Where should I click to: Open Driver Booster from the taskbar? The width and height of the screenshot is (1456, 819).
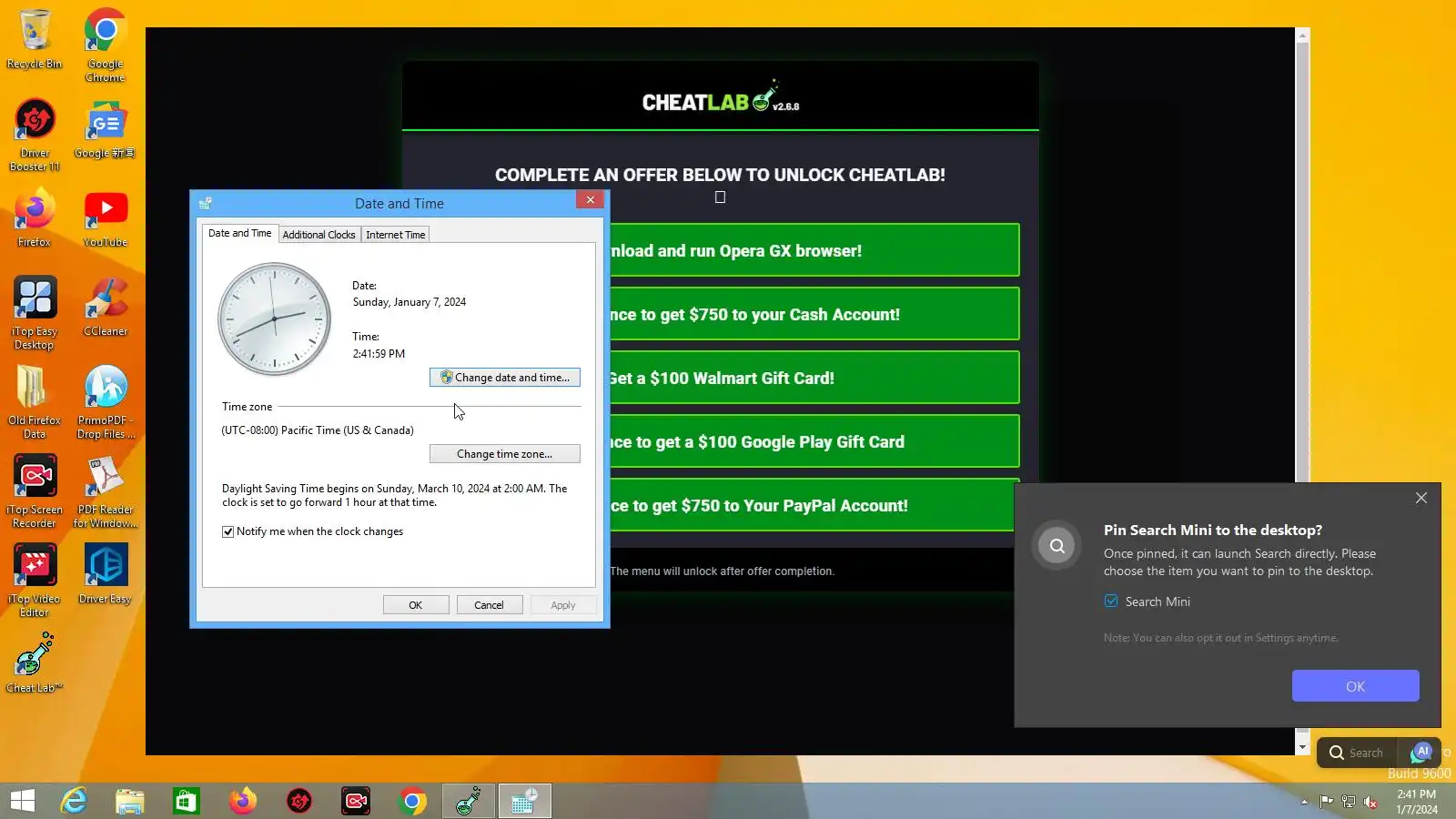[299, 801]
